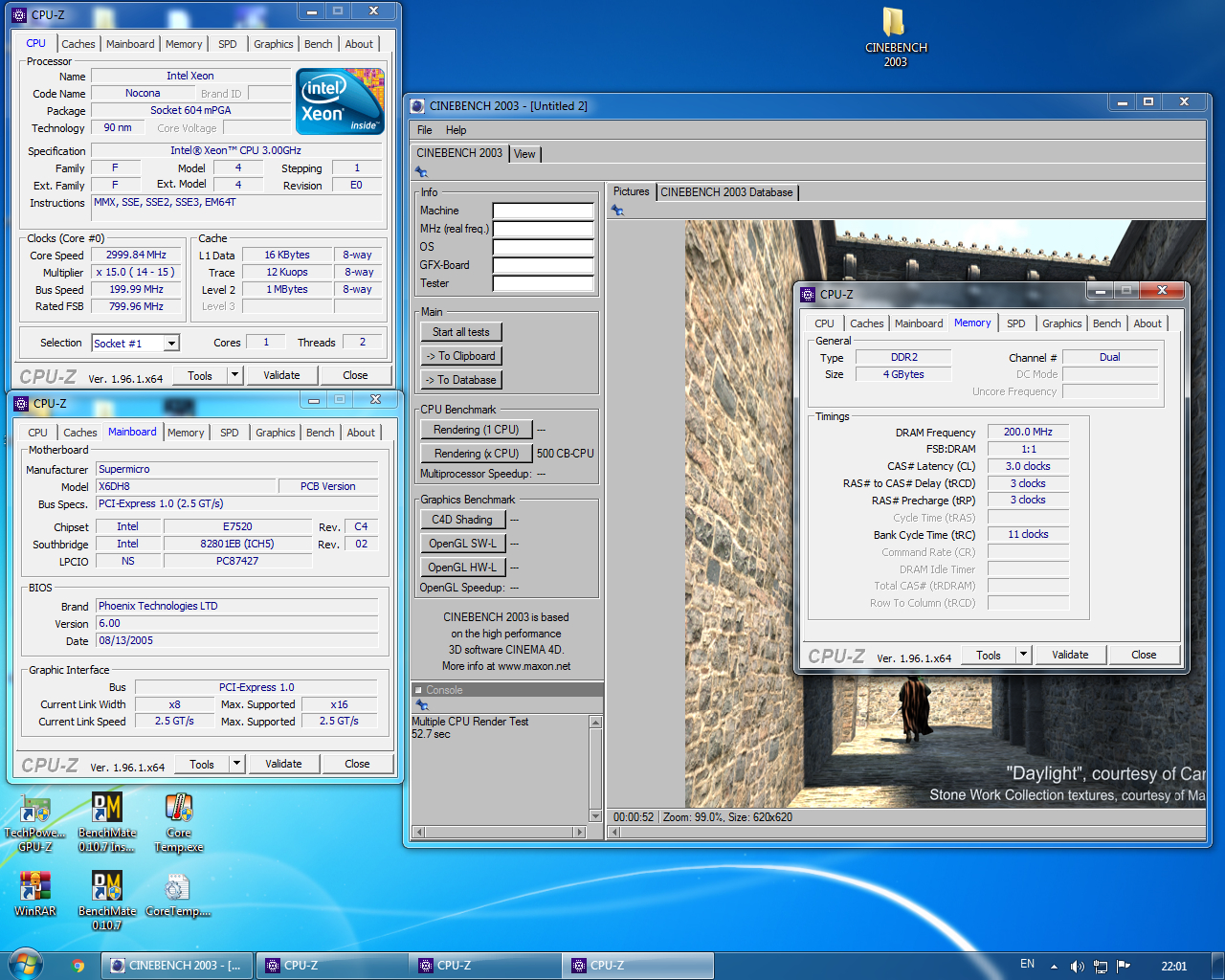Click To Database button
Screen dimensions: 1225x980
pos(460,380)
